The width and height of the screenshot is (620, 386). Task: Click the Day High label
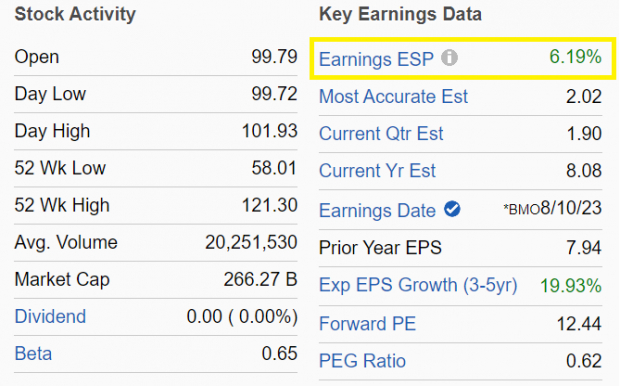(52, 131)
